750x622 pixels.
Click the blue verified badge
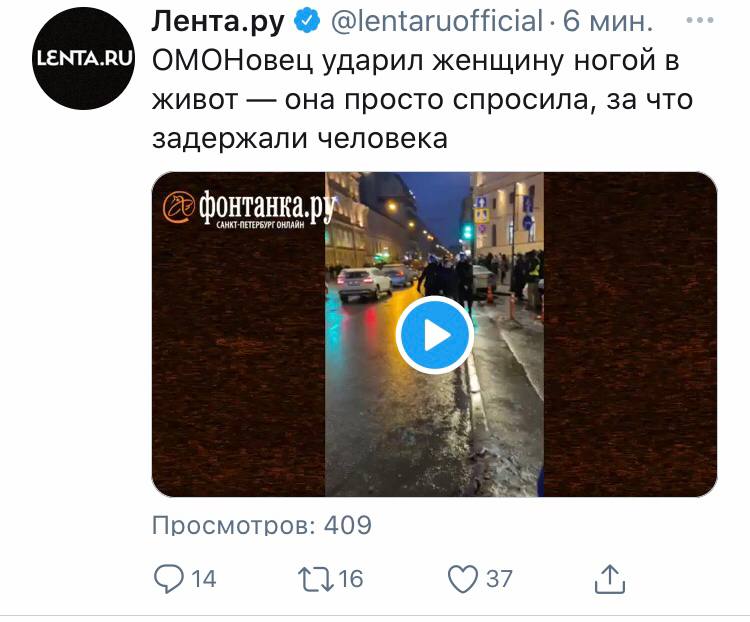click(x=306, y=21)
